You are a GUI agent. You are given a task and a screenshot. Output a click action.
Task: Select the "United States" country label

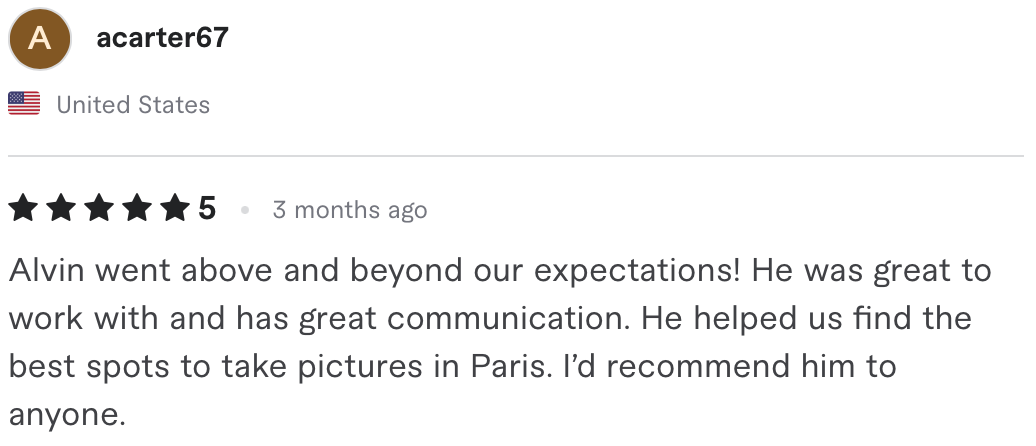133,104
